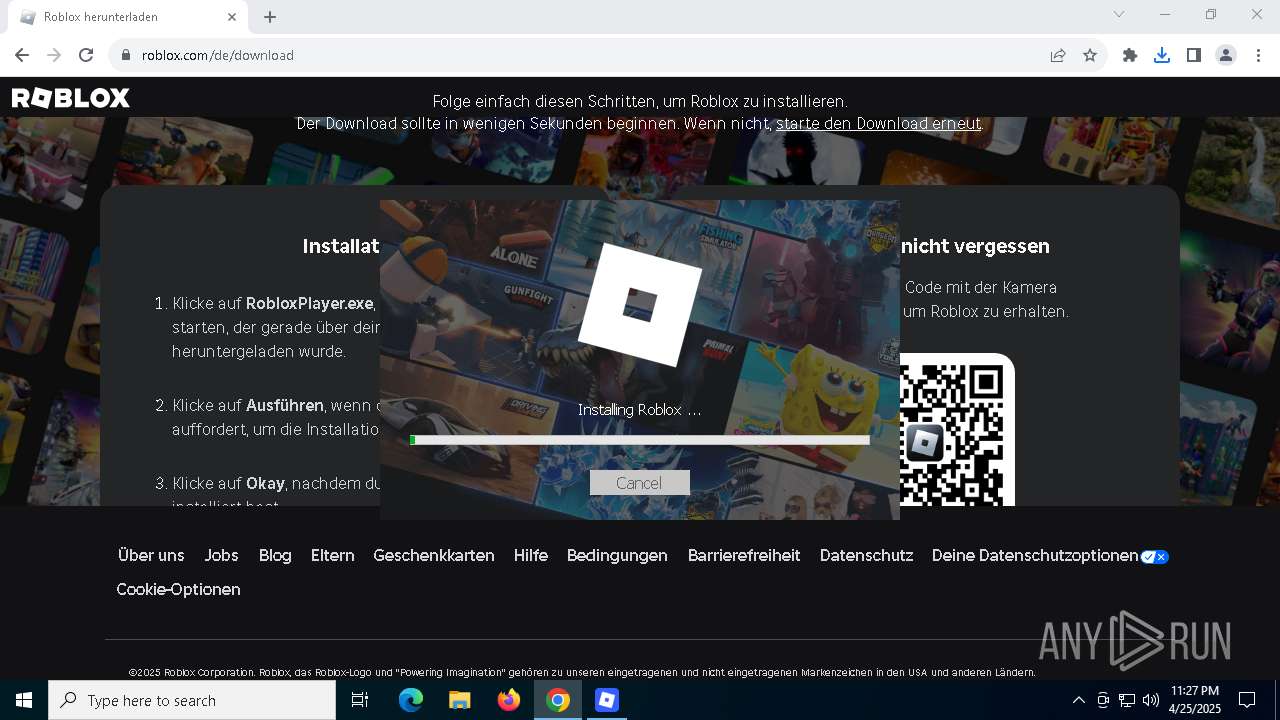1280x720 pixels.
Task: View site information with the padlock icon
Action: [x=126, y=55]
